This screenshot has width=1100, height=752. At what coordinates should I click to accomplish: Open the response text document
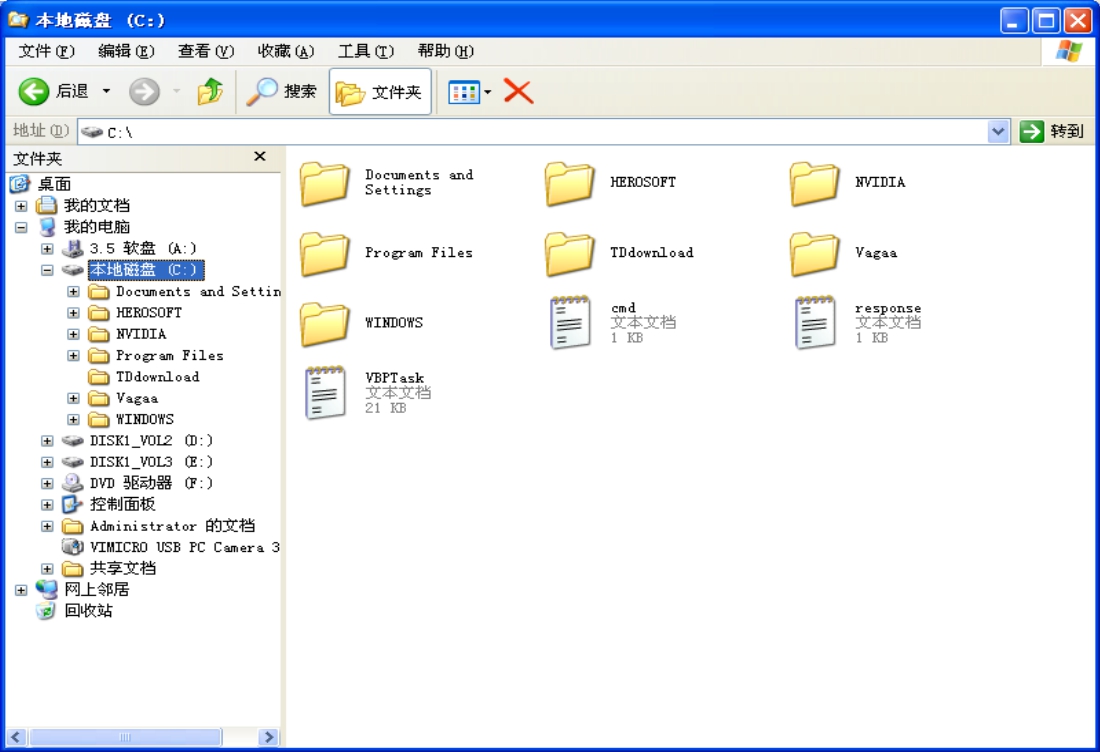coord(814,322)
